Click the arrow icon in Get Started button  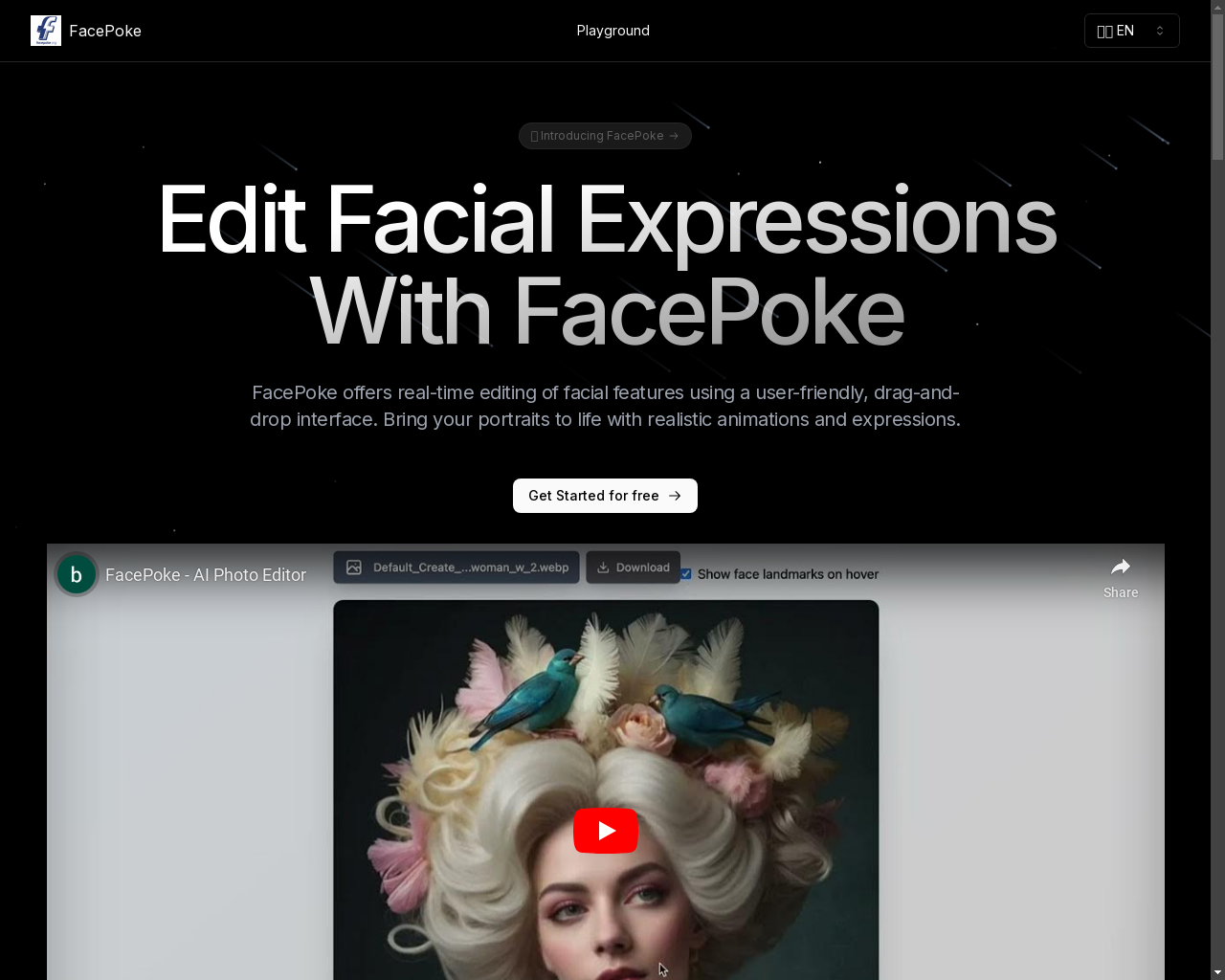click(x=675, y=496)
